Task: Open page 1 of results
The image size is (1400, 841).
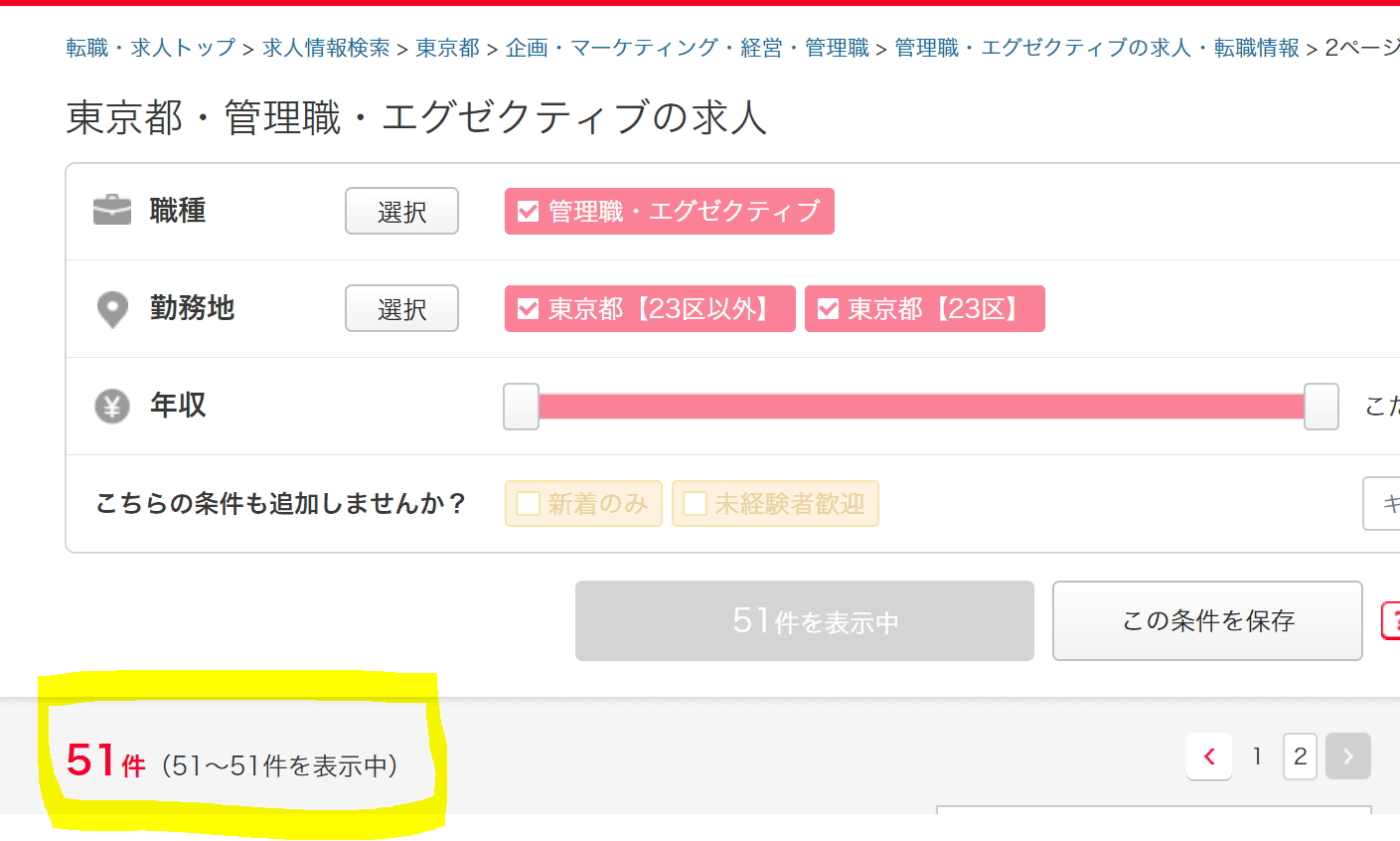Action: pyautogui.click(x=1257, y=757)
